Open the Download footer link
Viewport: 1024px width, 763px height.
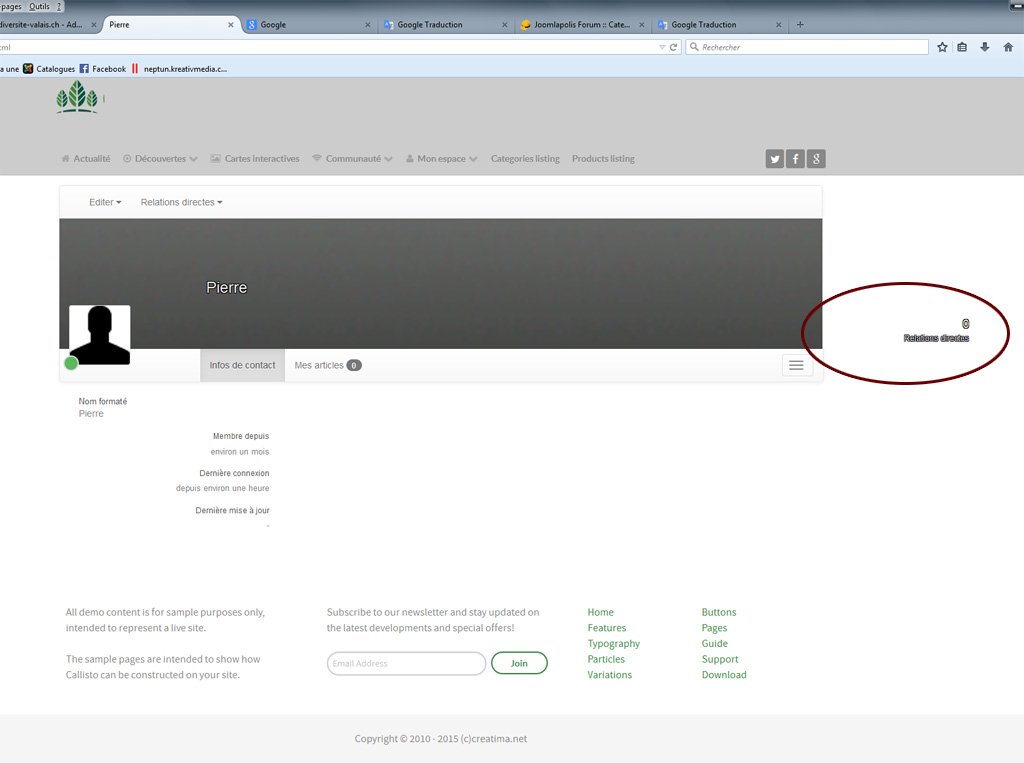(724, 675)
